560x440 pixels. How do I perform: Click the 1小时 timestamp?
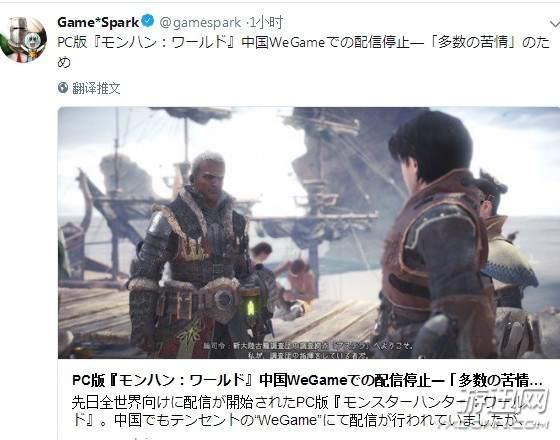[x=267, y=22]
